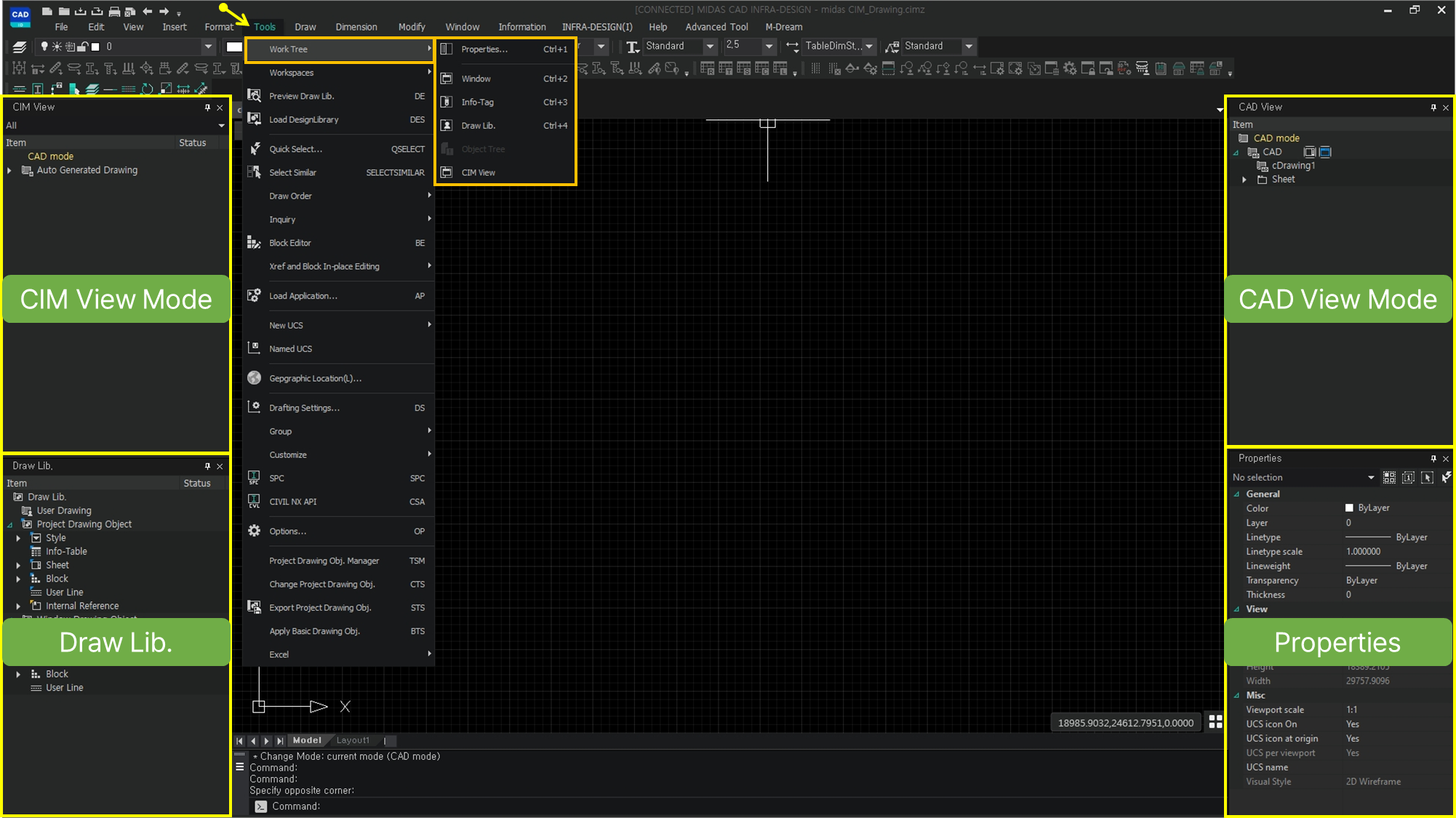The height and width of the screenshot is (818, 1456).
Task: Click the ByLayer color swatch in Properties
Action: [1349, 508]
